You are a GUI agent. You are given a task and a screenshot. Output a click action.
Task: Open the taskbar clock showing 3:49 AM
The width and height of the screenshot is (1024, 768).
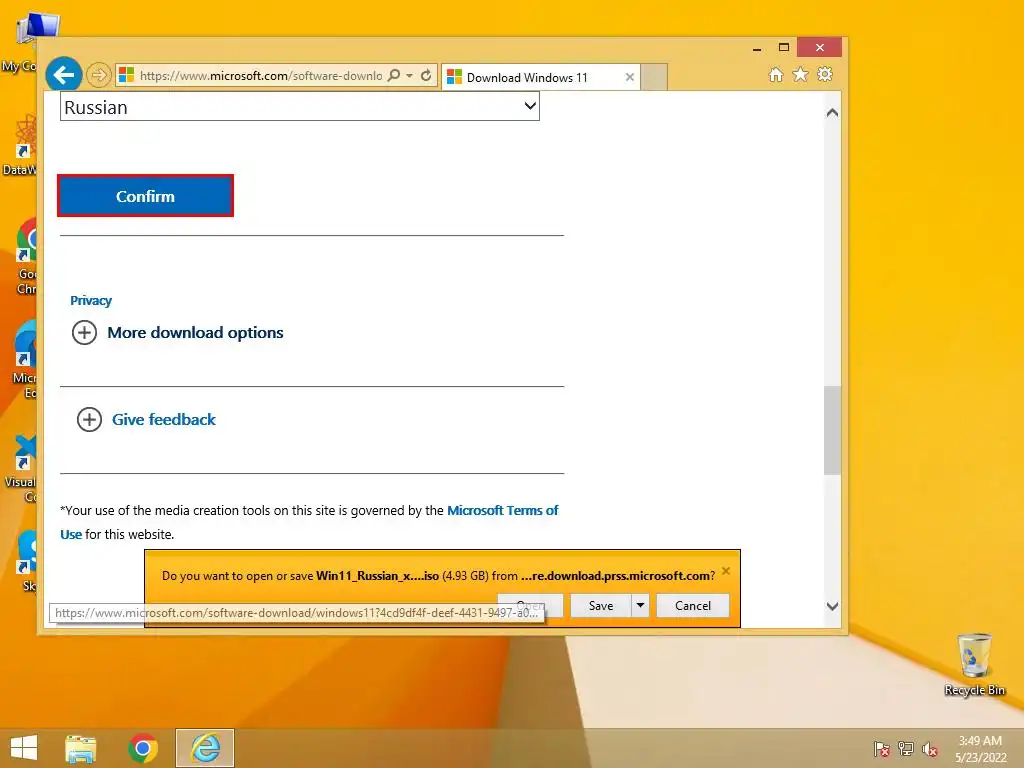point(980,749)
